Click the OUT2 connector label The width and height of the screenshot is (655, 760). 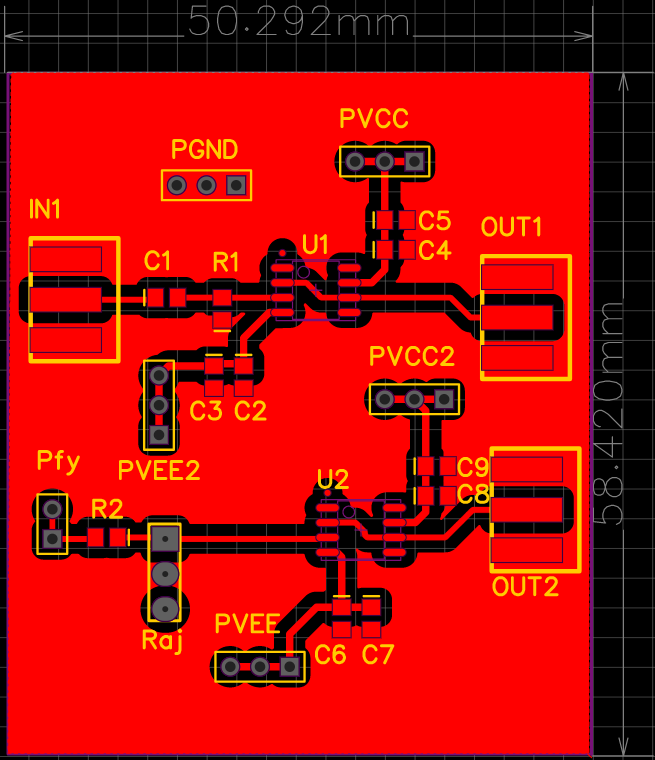(526, 587)
